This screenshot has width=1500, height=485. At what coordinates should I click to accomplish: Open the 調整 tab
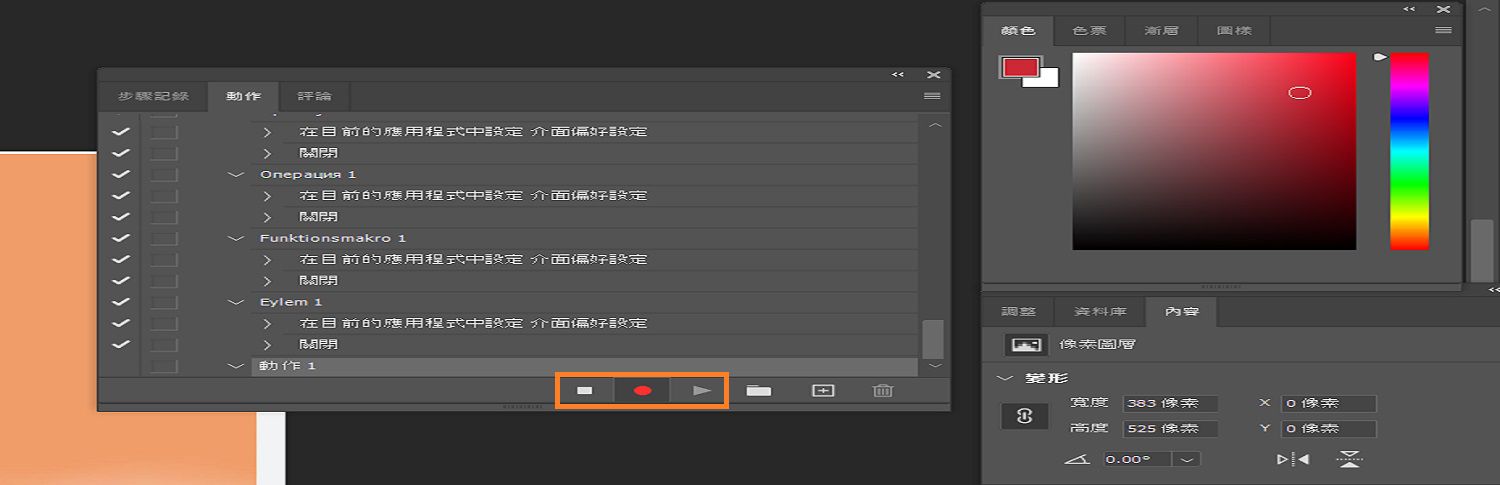tap(1019, 312)
